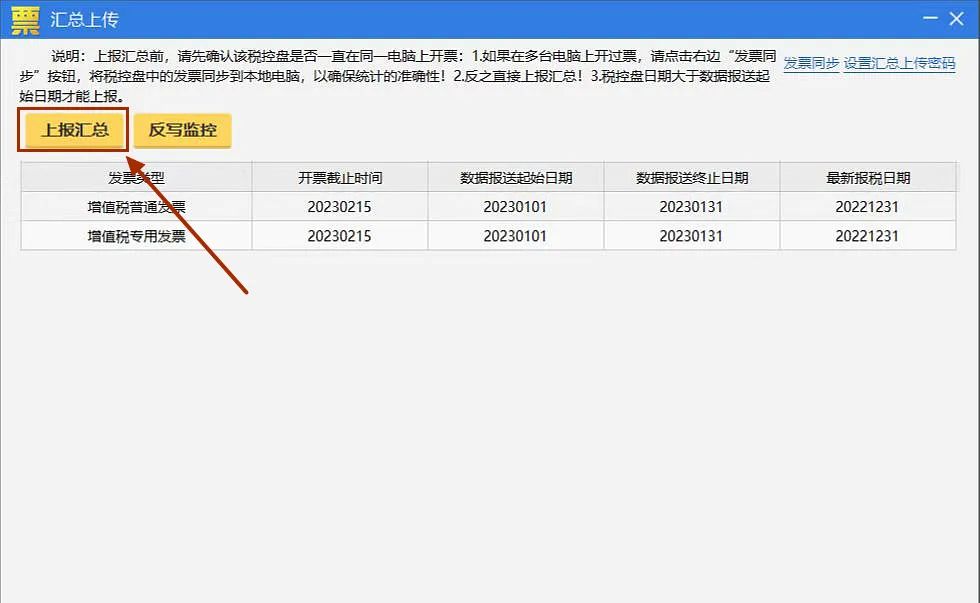Select the 数据报送起始日期 column header
The width and height of the screenshot is (980, 603).
pos(516,177)
